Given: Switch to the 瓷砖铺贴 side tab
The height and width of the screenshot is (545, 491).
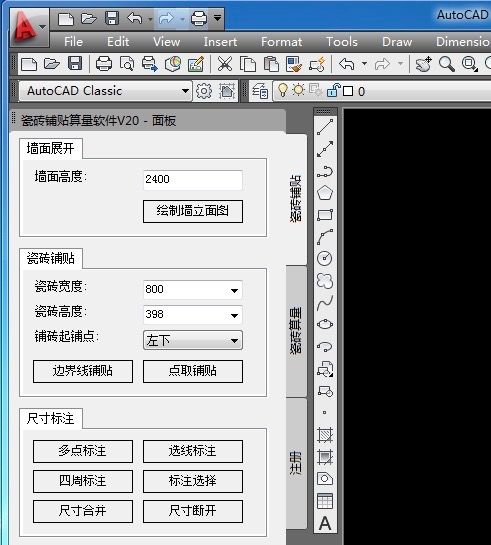Looking at the screenshot, I should (296, 199).
